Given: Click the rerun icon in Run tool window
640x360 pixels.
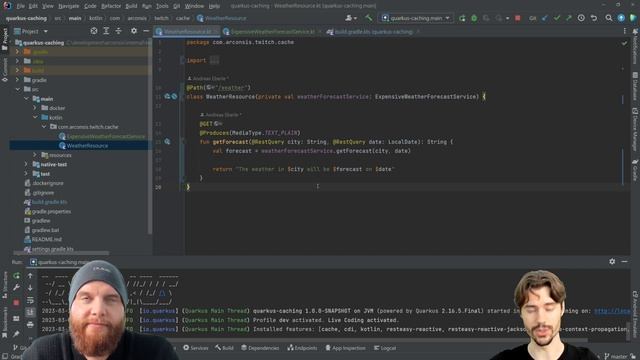Looking at the screenshot, I should [16, 276].
